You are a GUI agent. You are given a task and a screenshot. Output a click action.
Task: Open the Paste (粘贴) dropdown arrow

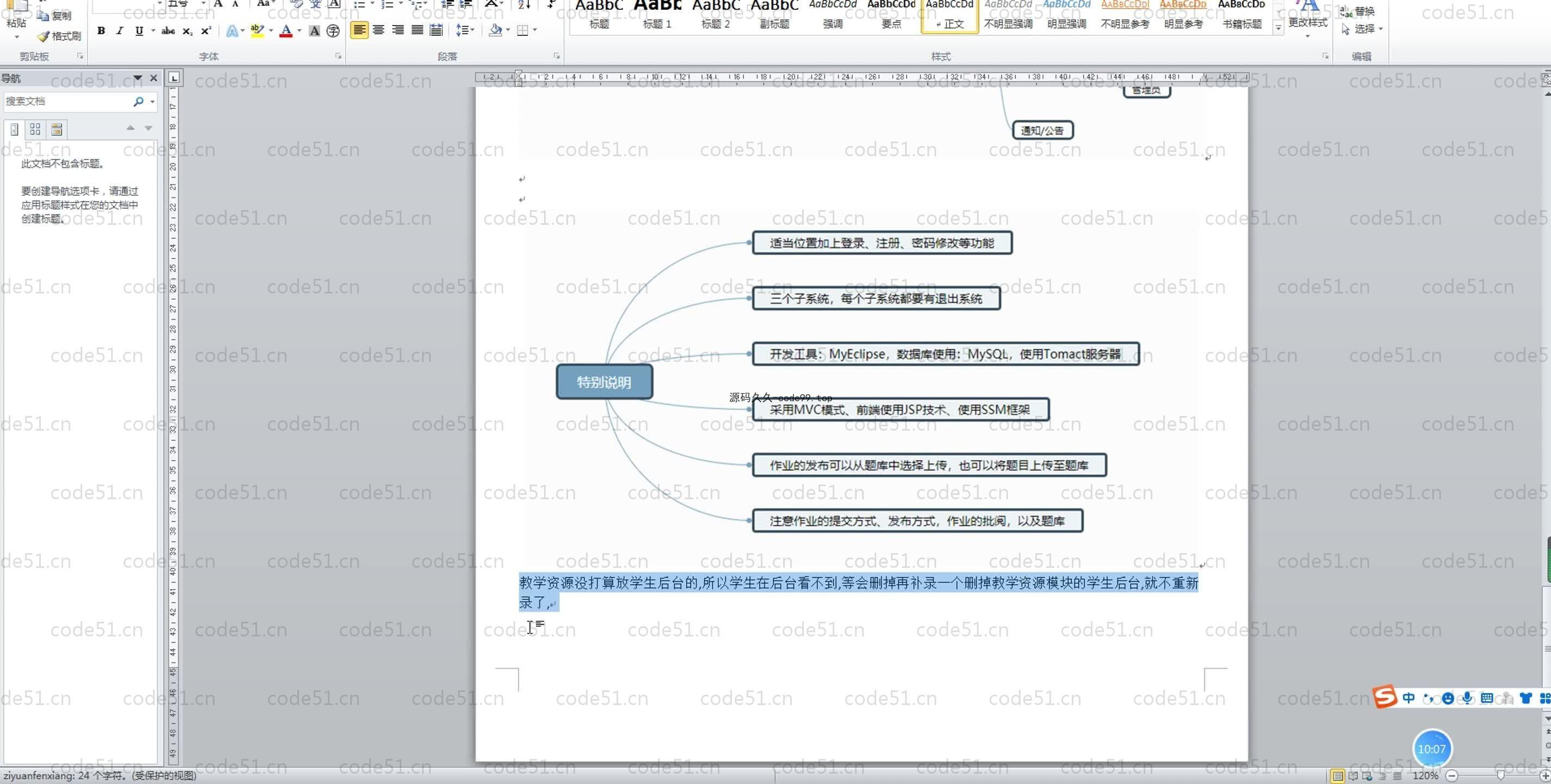(x=16, y=36)
